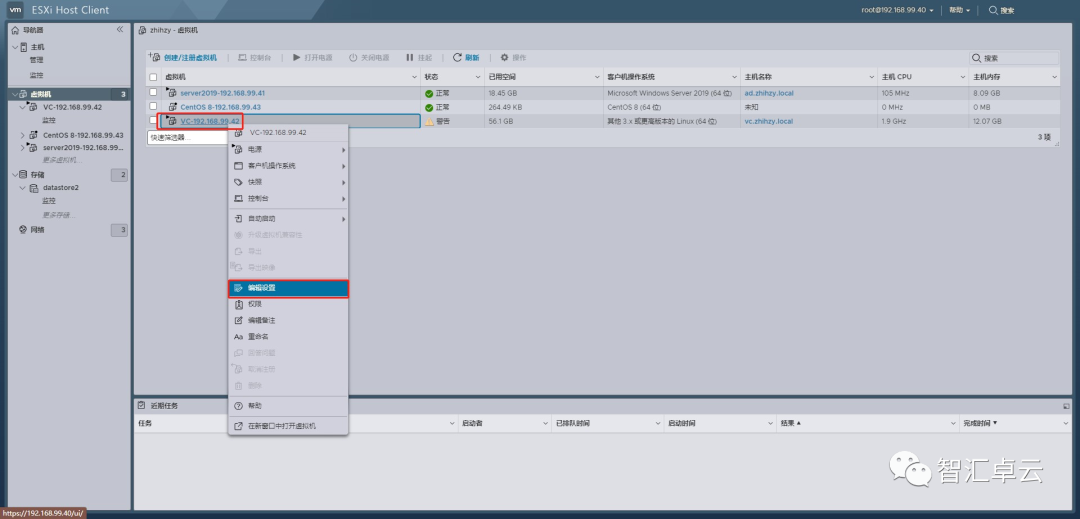The height and width of the screenshot is (519, 1080).
Task: Collapse the 虚拟机 tree node chevron
Action: pyautogui.click(x=14, y=94)
